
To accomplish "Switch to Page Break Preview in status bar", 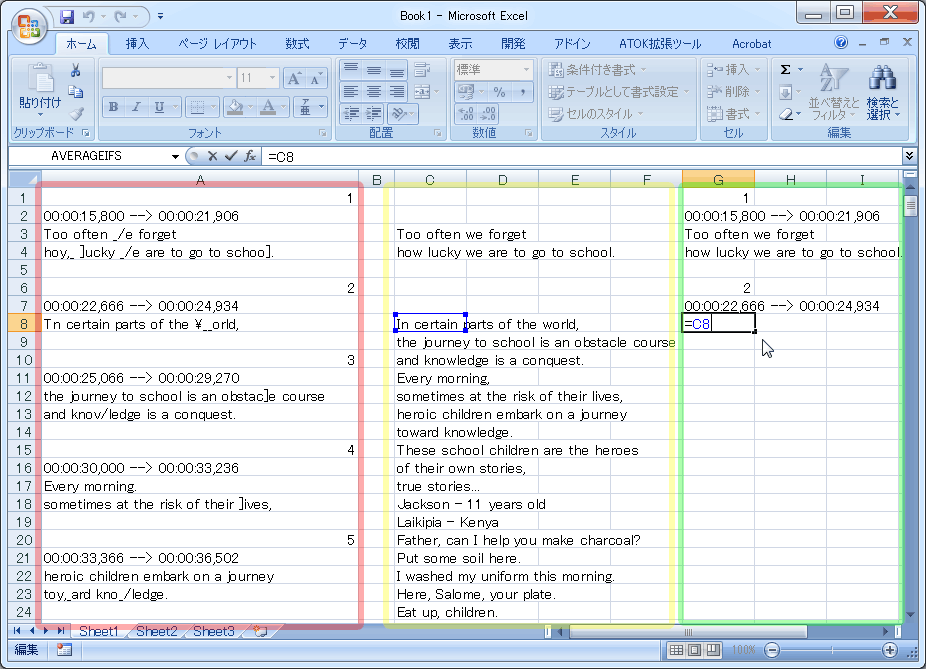I will (713, 650).
